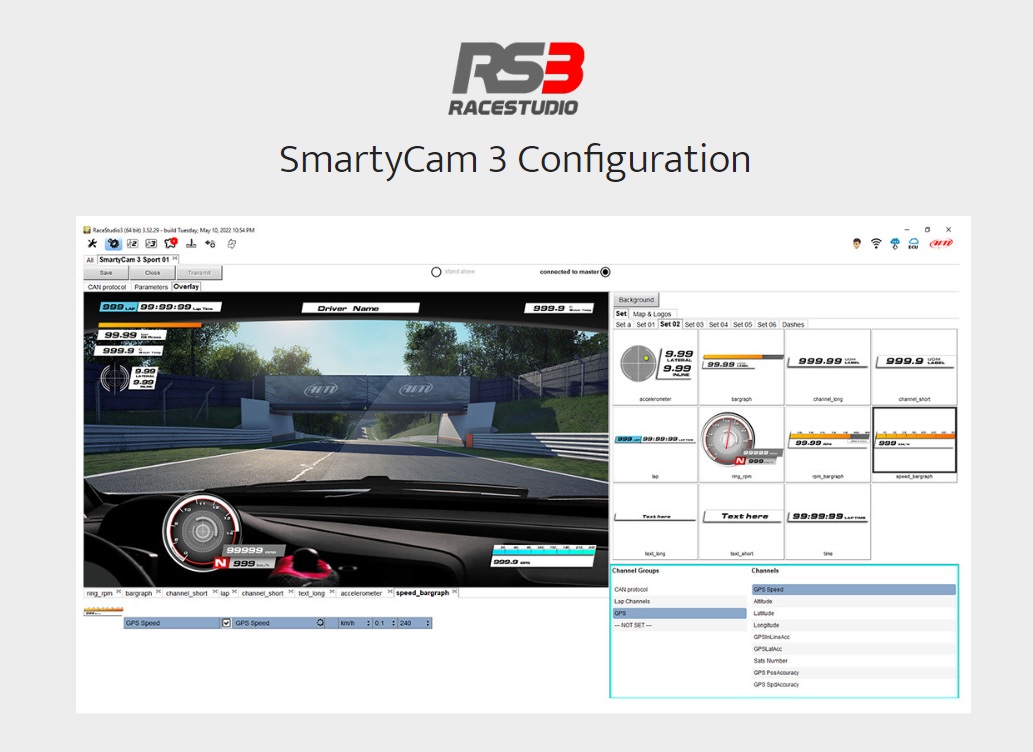Open the Analysis 2 toolbar icon
The image size is (1033, 752).
[132, 244]
